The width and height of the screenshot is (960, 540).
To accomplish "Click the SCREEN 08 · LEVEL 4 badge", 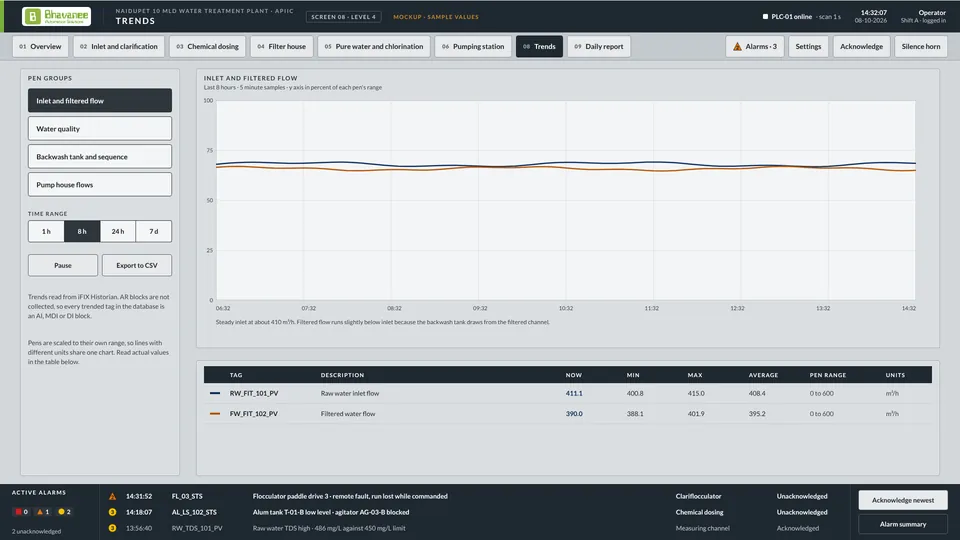I will 343,17.
